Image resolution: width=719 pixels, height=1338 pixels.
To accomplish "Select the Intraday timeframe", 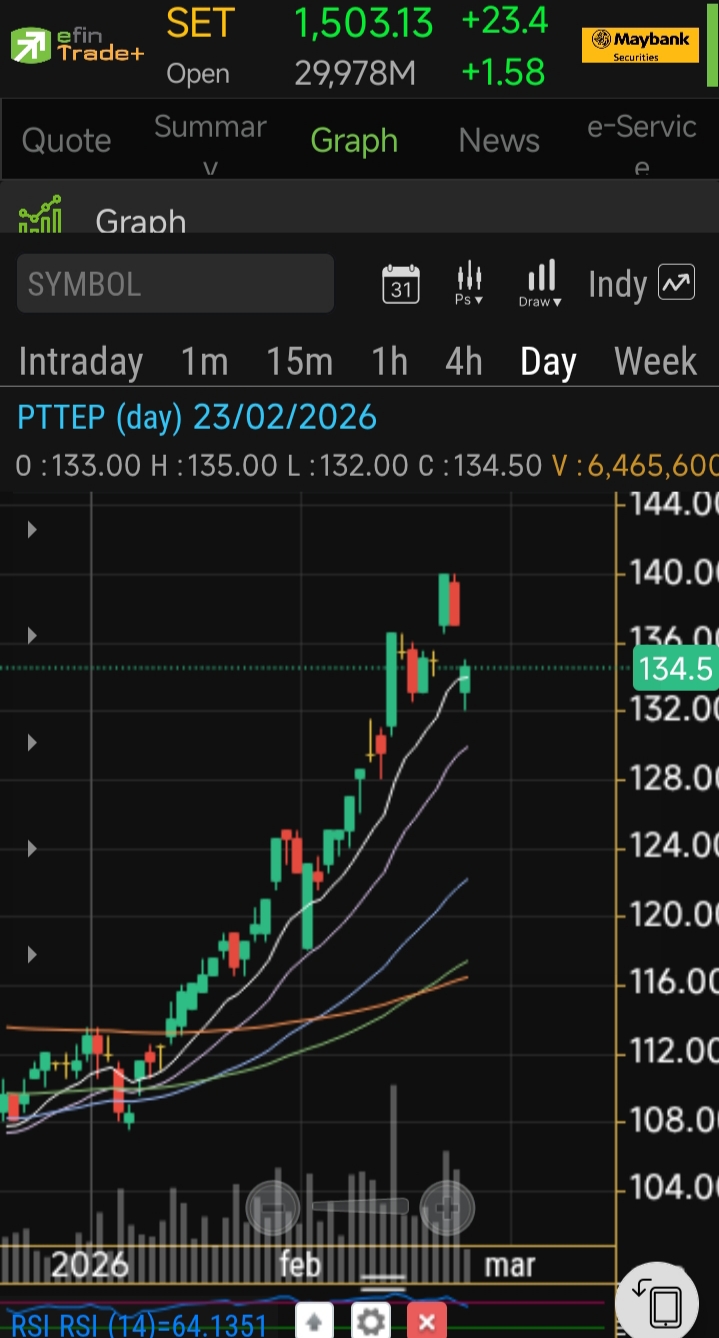I will coord(81,361).
